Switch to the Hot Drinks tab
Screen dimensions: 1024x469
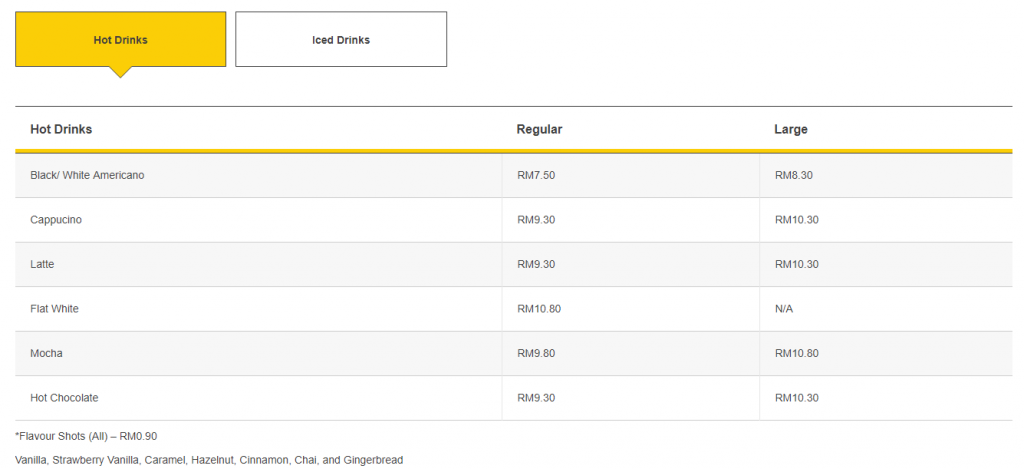point(120,40)
